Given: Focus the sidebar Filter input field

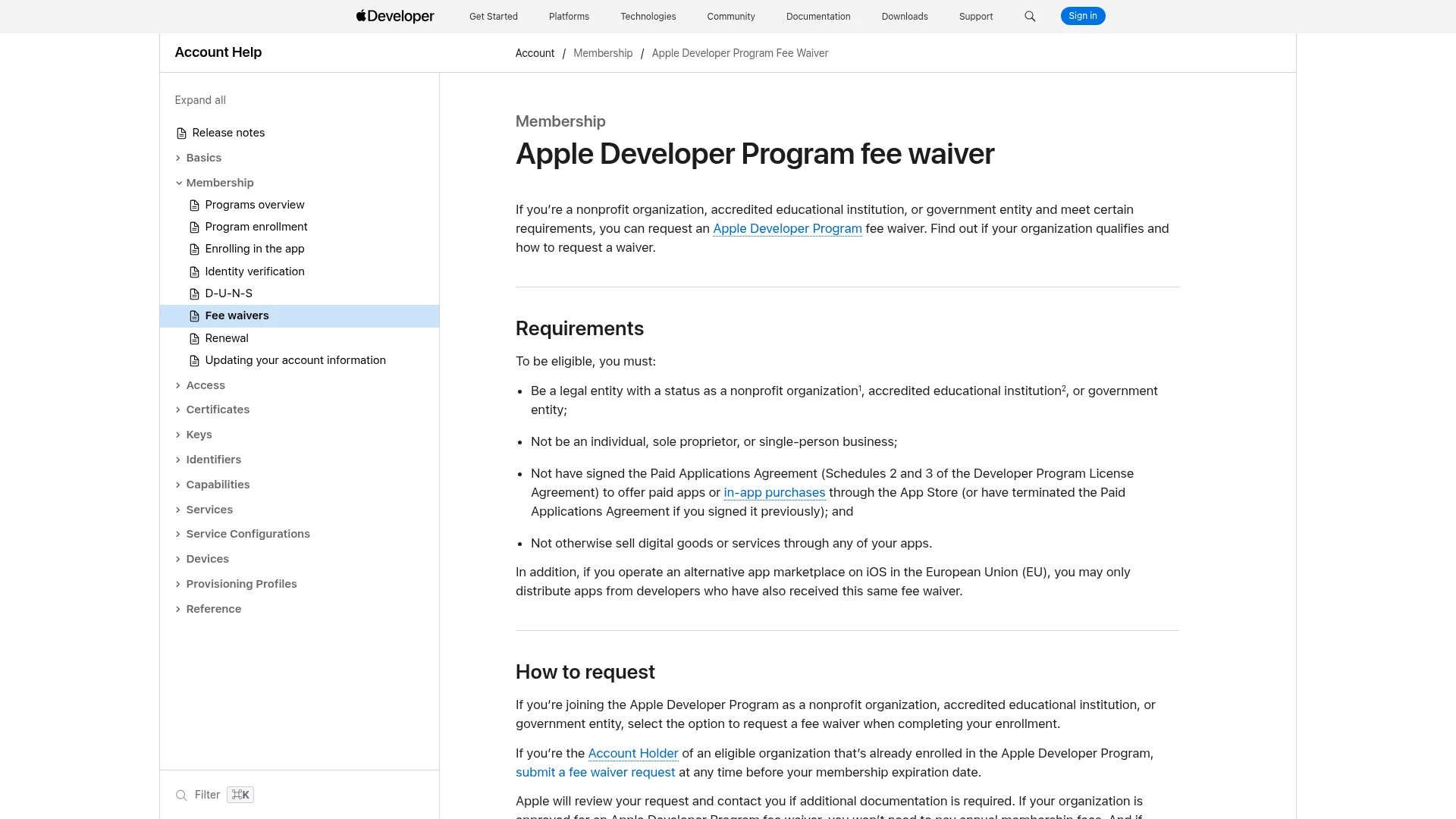Looking at the screenshot, I should pos(207,795).
